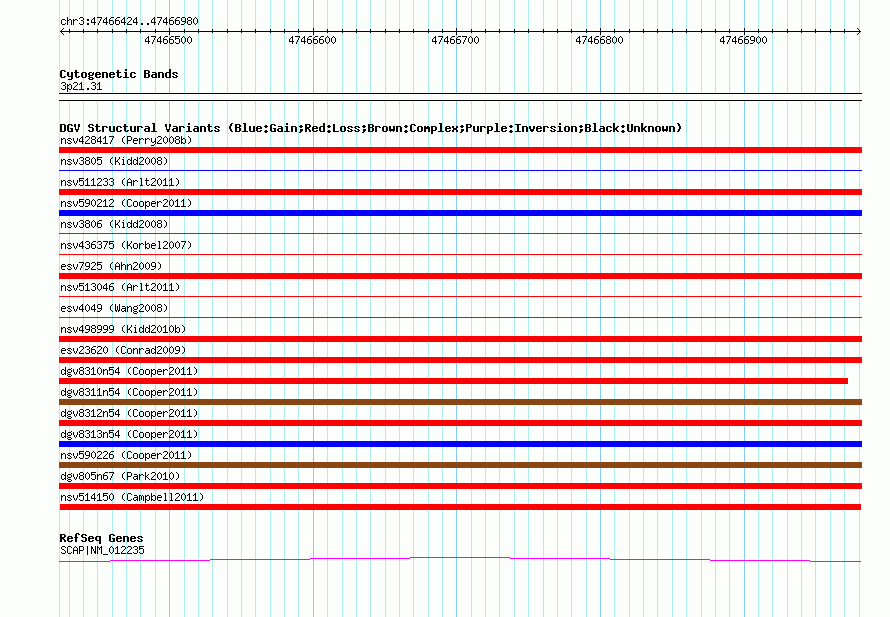Select the dgv8311n54 brown complex bar

[x=460, y=402]
